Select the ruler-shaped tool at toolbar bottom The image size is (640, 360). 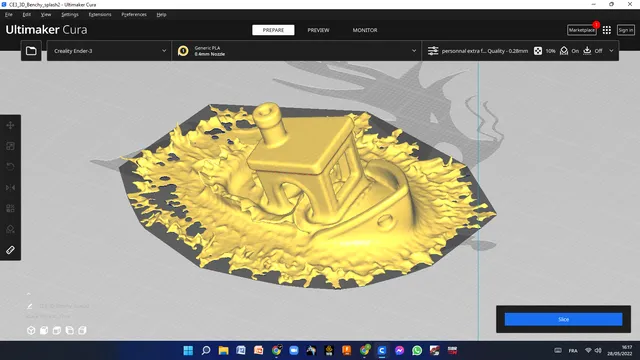tap(11, 250)
